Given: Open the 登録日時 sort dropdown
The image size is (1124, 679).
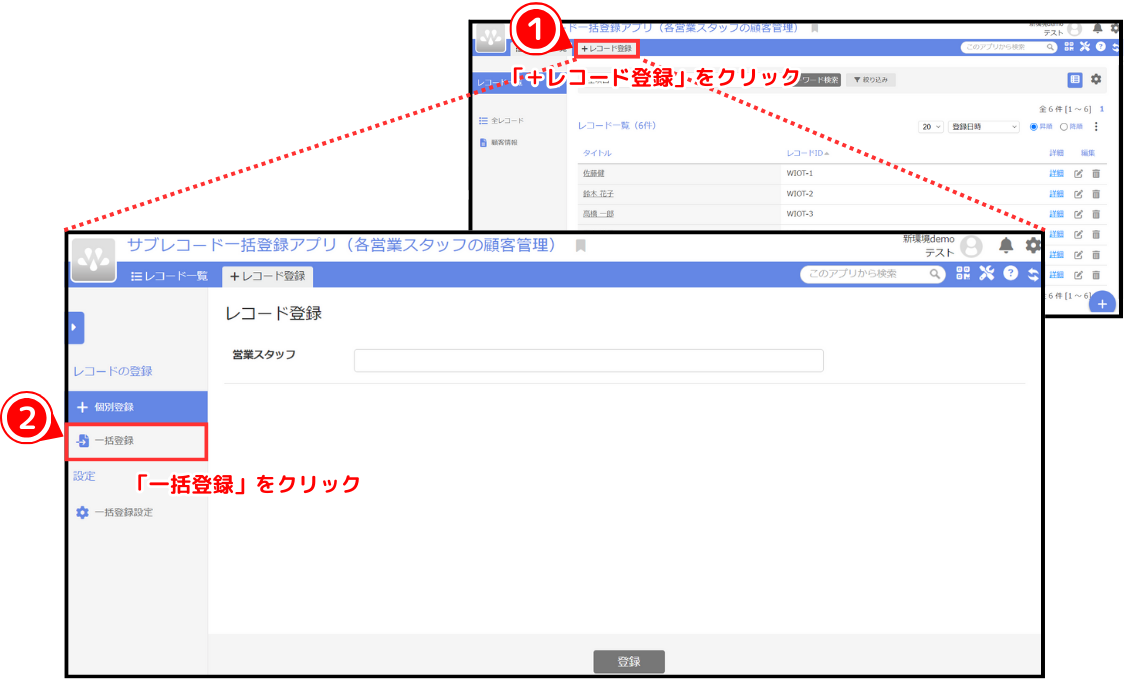Looking at the screenshot, I should [x=984, y=127].
